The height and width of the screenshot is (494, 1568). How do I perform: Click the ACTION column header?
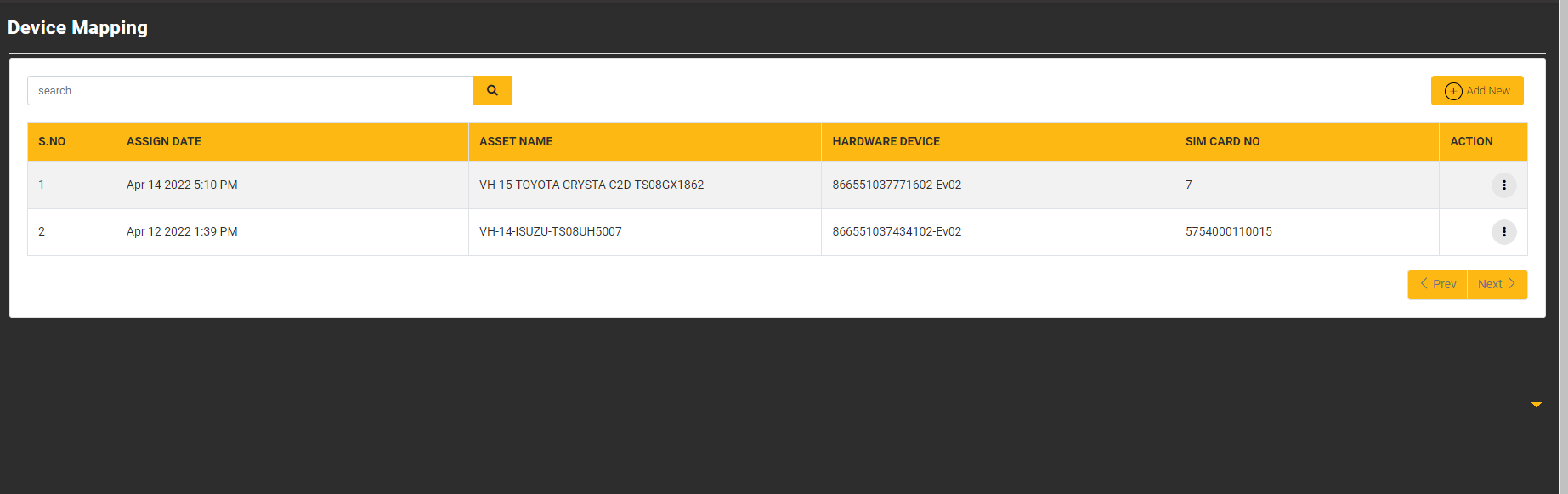pos(1471,142)
